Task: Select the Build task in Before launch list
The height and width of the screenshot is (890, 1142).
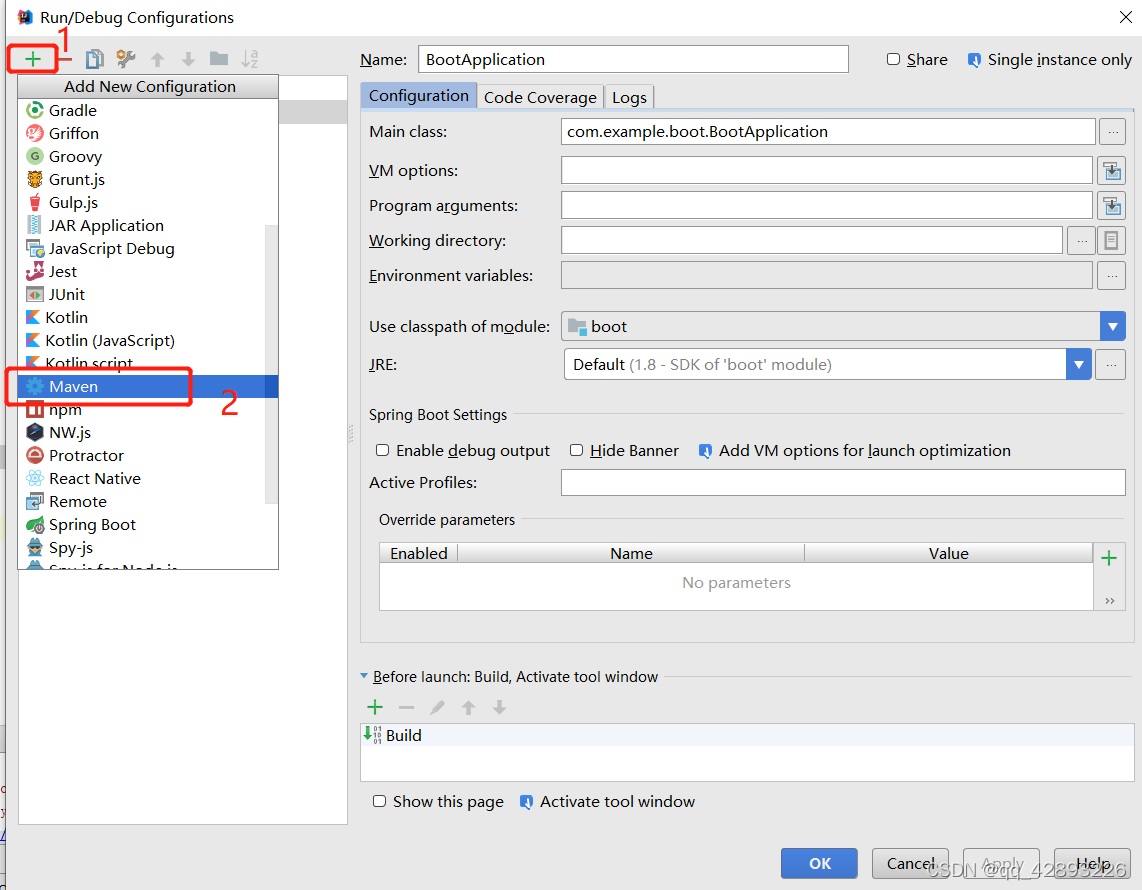Action: tap(747, 735)
